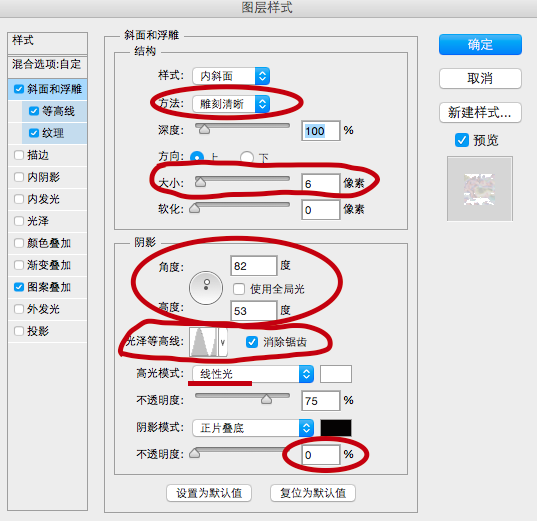Click the 角度 angle field 82
Viewport: 537px width, 521px height.
[253, 266]
